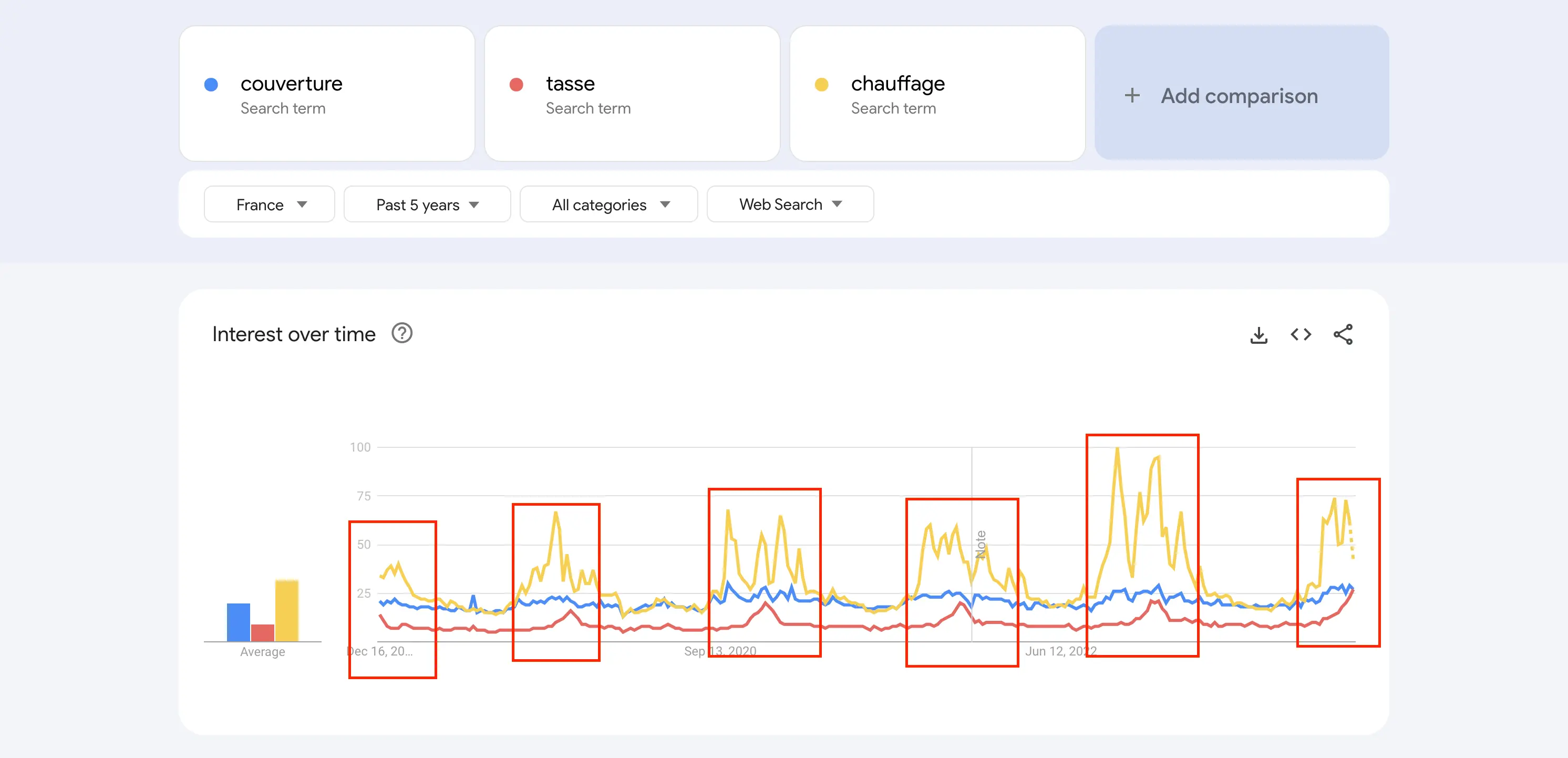Click the yellow dot next to chauffage
The image size is (1568, 758).
click(821, 85)
